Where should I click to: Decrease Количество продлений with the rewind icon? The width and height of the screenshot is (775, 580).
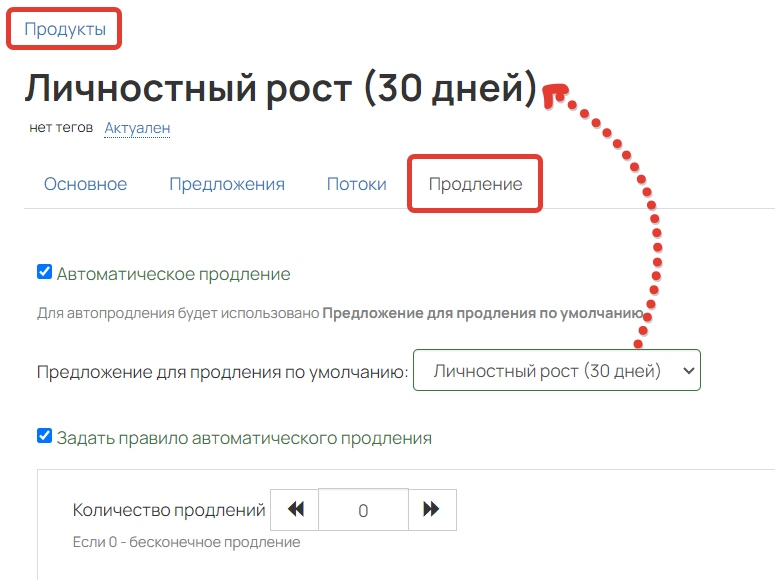[x=295, y=510]
